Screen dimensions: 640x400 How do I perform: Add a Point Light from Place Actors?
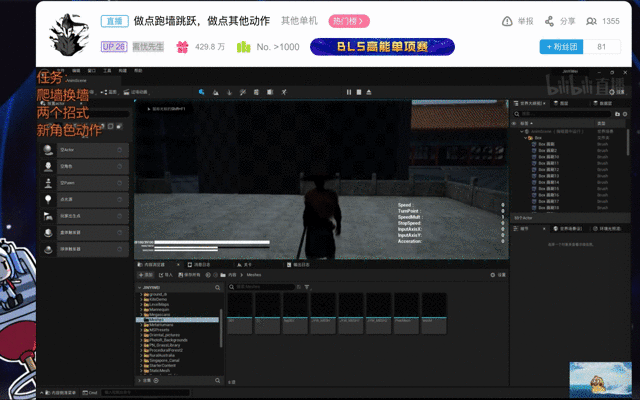pos(85,199)
